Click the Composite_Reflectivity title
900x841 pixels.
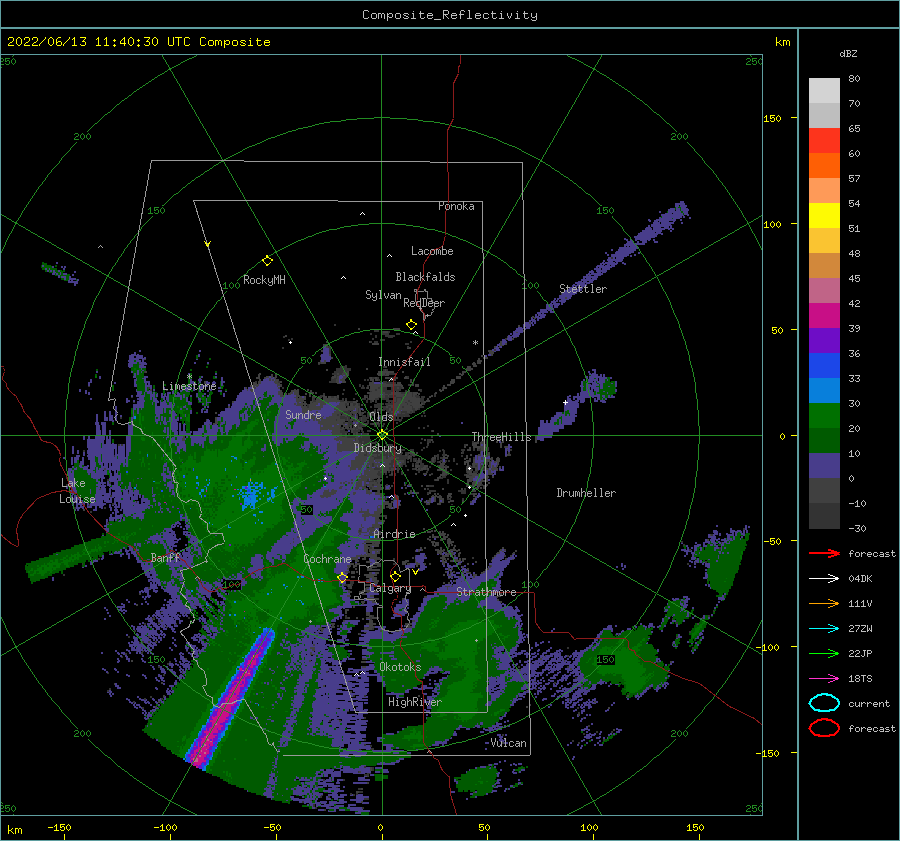coord(450,15)
